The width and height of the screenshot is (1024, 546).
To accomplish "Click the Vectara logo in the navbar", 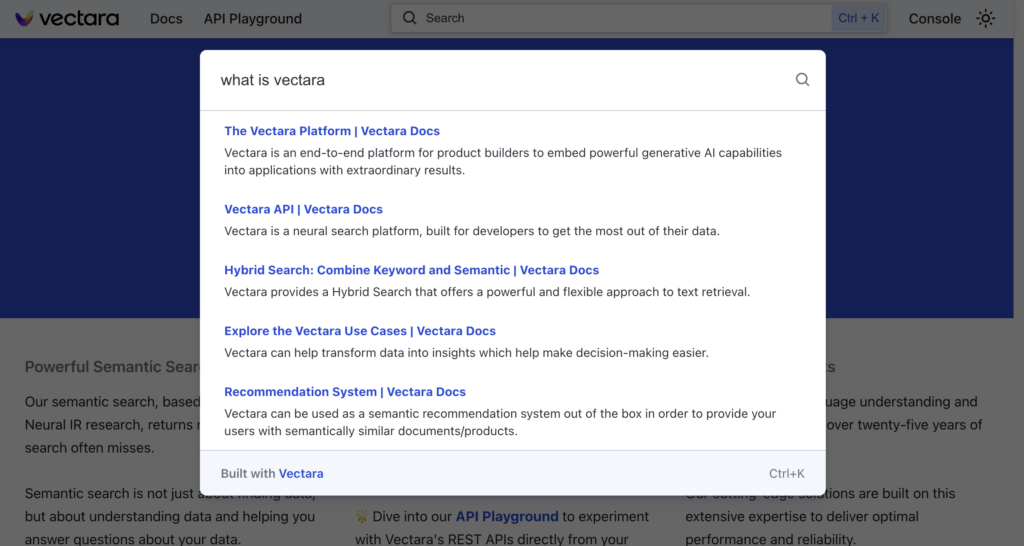I will (67, 18).
